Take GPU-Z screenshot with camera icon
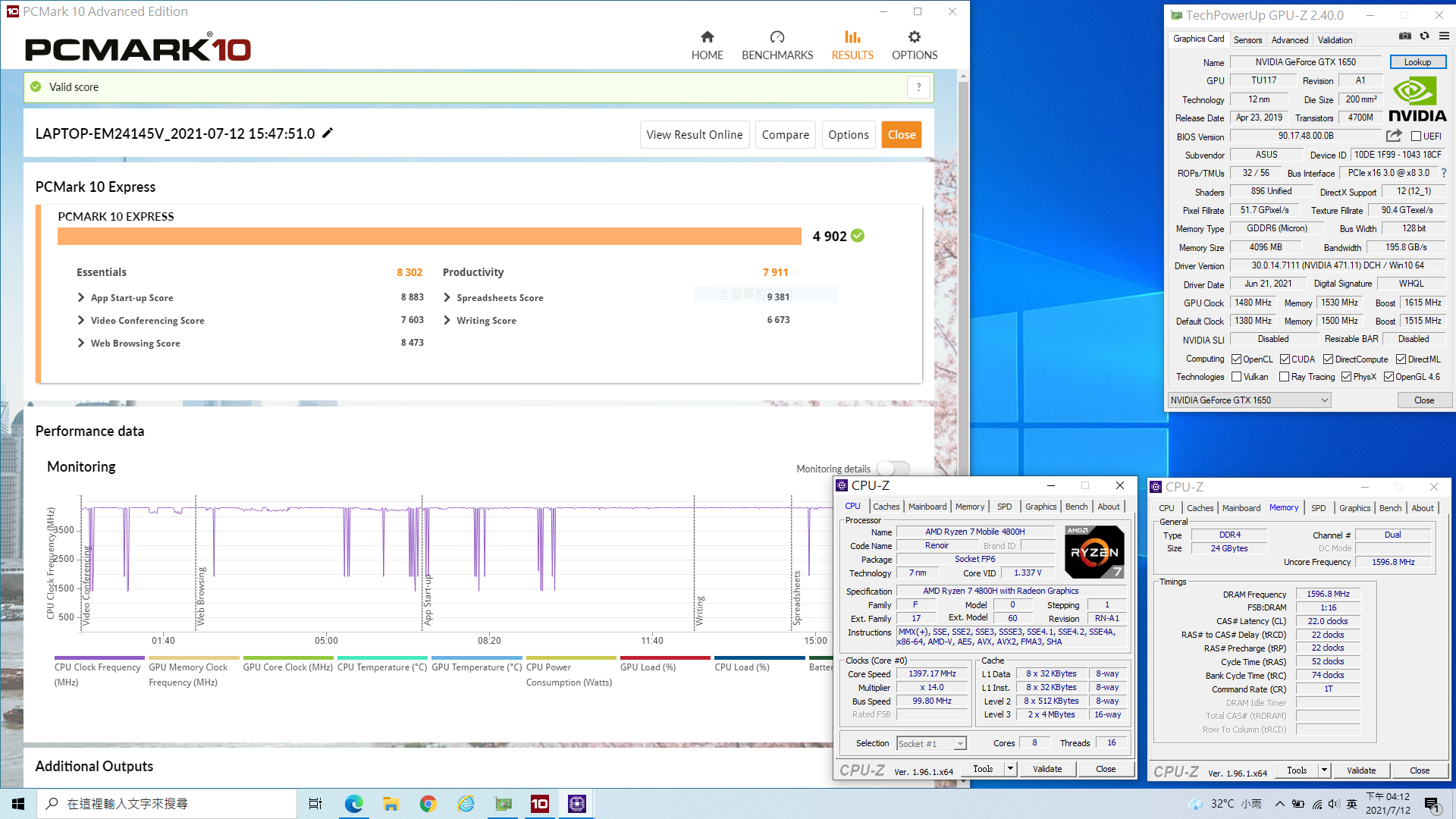 pyautogui.click(x=1405, y=36)
